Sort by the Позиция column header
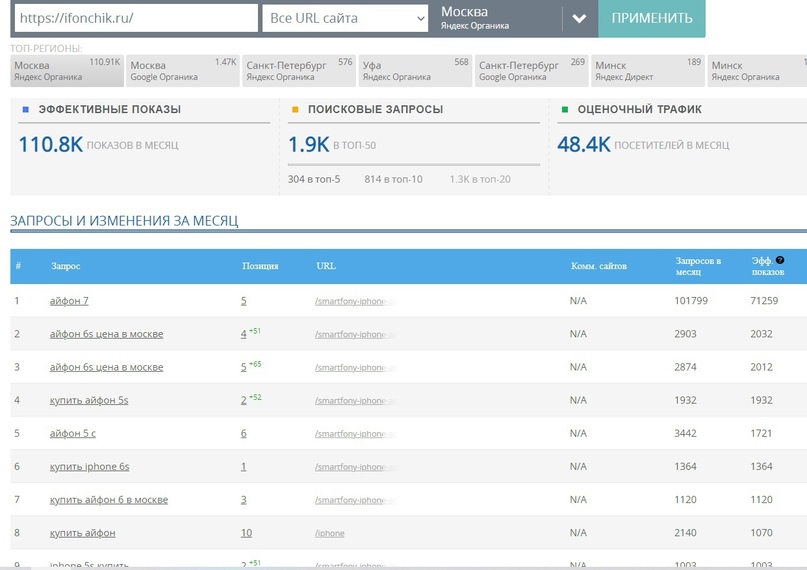This screenshot has width=807, height=570. point(260,266)
